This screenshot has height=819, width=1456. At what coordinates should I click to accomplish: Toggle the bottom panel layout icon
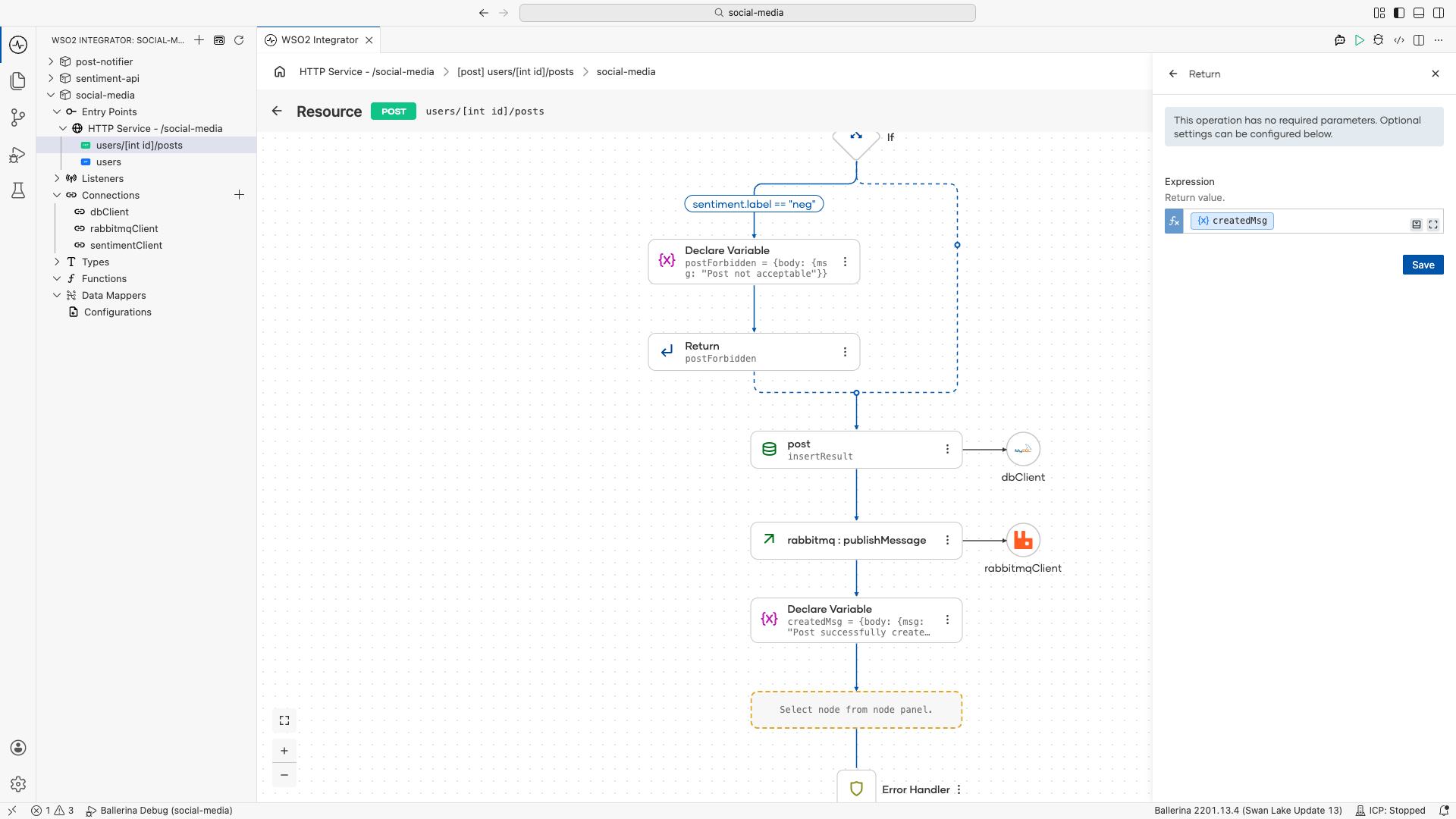click(x=1419, y=13)
